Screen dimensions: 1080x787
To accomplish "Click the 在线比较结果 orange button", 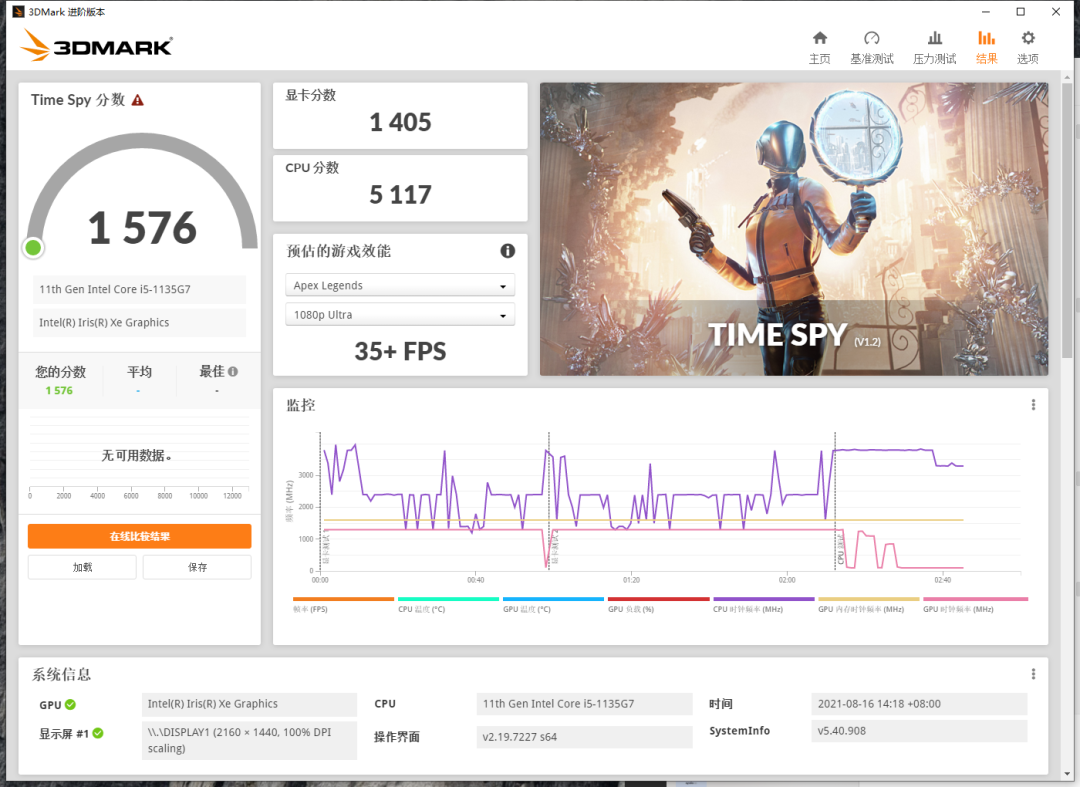I will pyautogui.click(x=139, y=536).
